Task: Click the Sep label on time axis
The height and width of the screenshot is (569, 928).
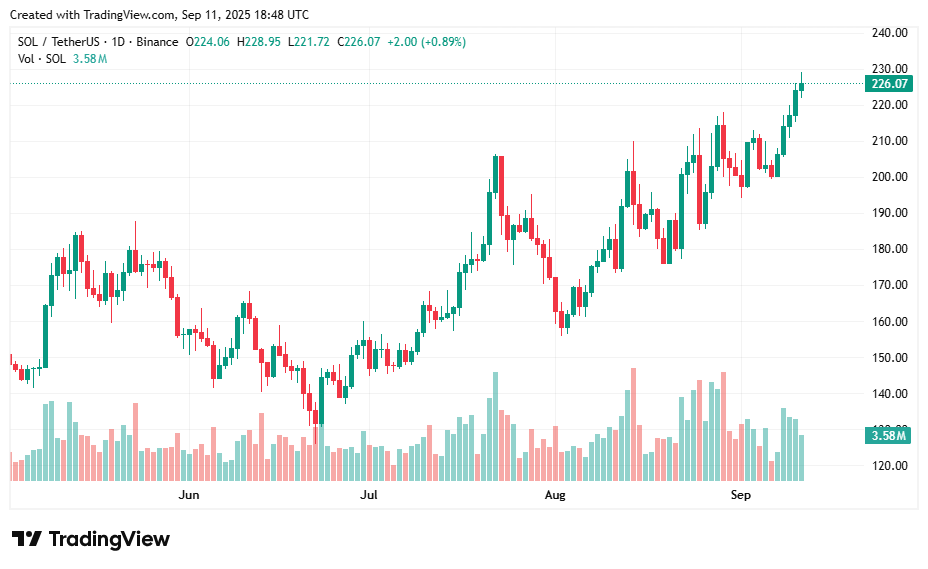Action: pos(740,495)
